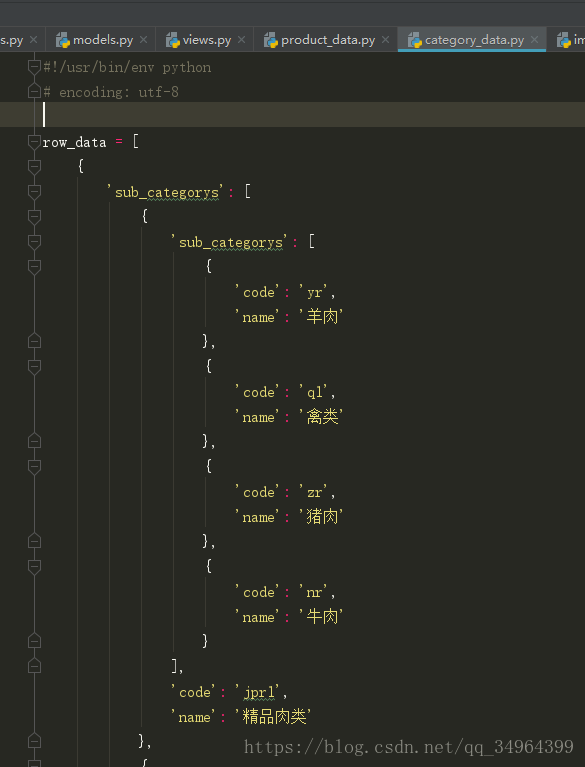
Task: Click the 'nr' code value
Action: coord(314,592)
